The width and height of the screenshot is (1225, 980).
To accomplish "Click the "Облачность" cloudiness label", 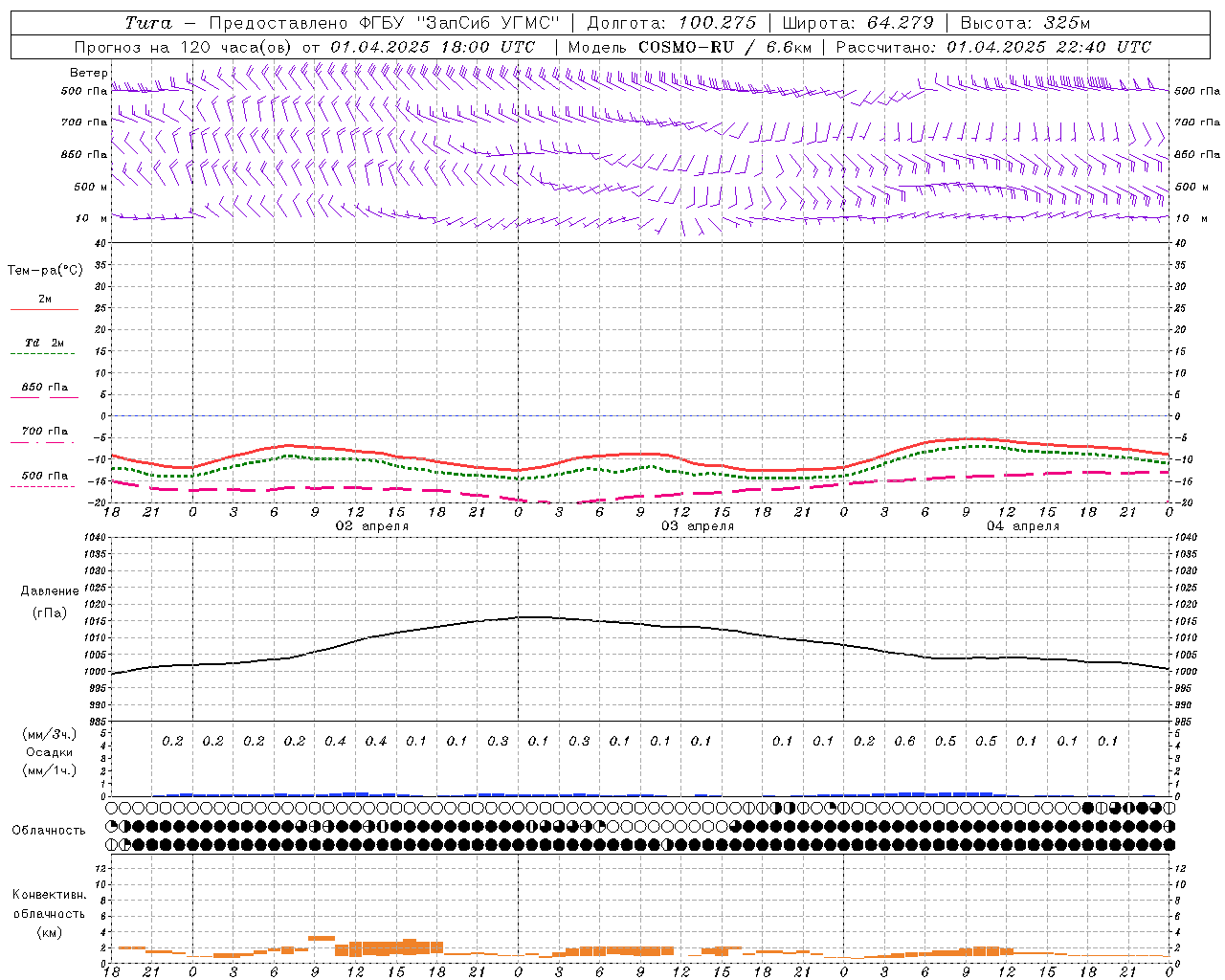I will coord(49,830).
